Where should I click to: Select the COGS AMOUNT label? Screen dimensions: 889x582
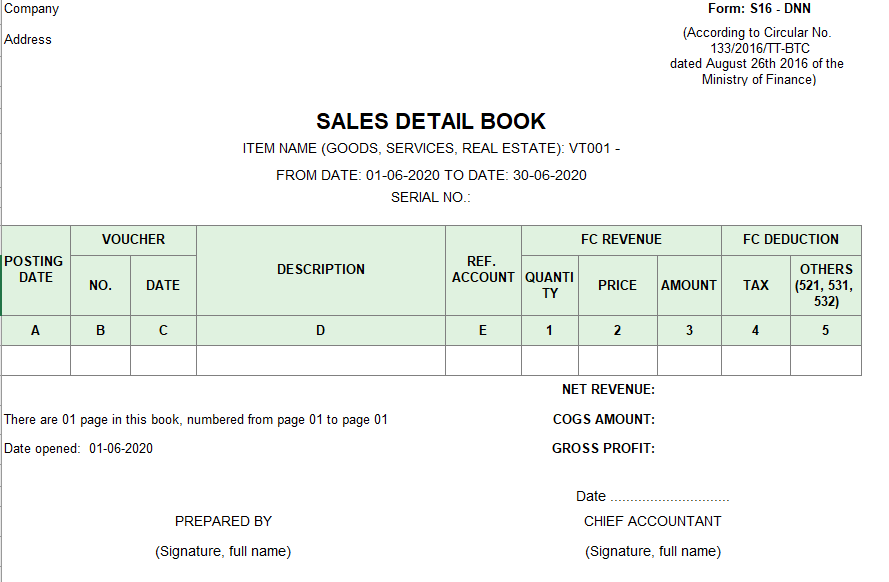point(604,420)
